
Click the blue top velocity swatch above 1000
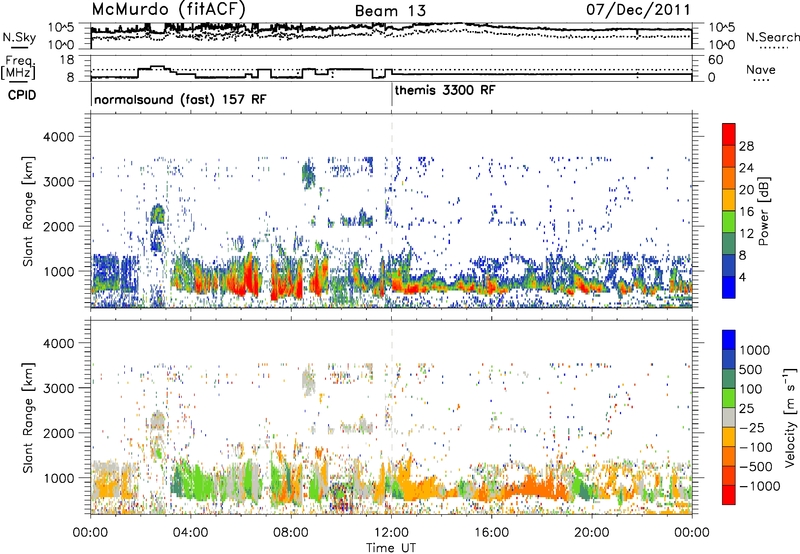(729, 340)
